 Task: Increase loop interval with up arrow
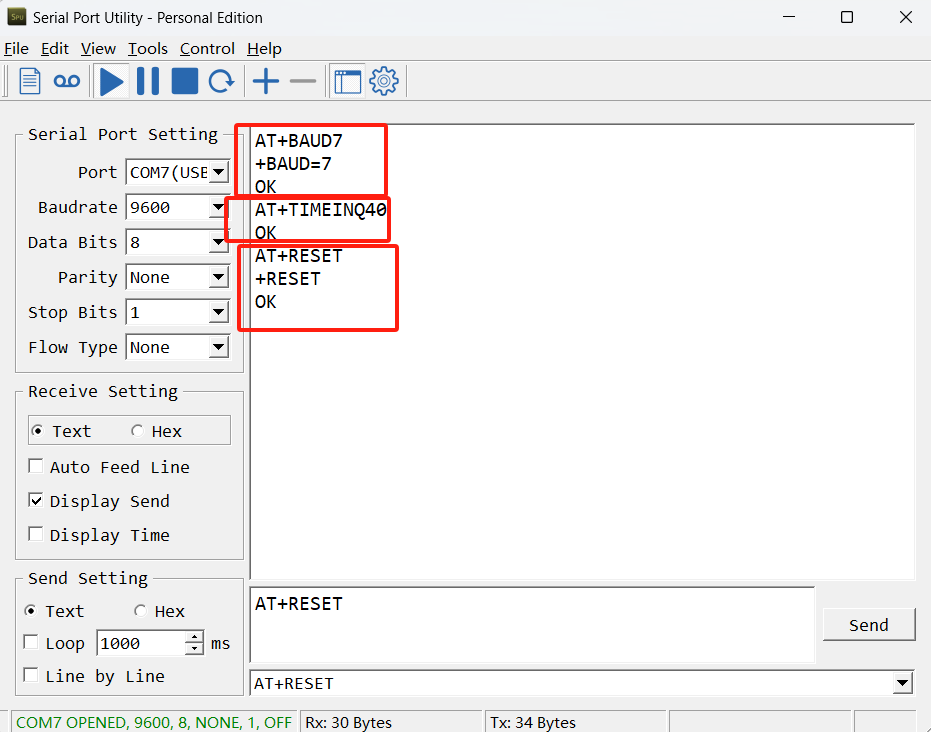(194, 638)
